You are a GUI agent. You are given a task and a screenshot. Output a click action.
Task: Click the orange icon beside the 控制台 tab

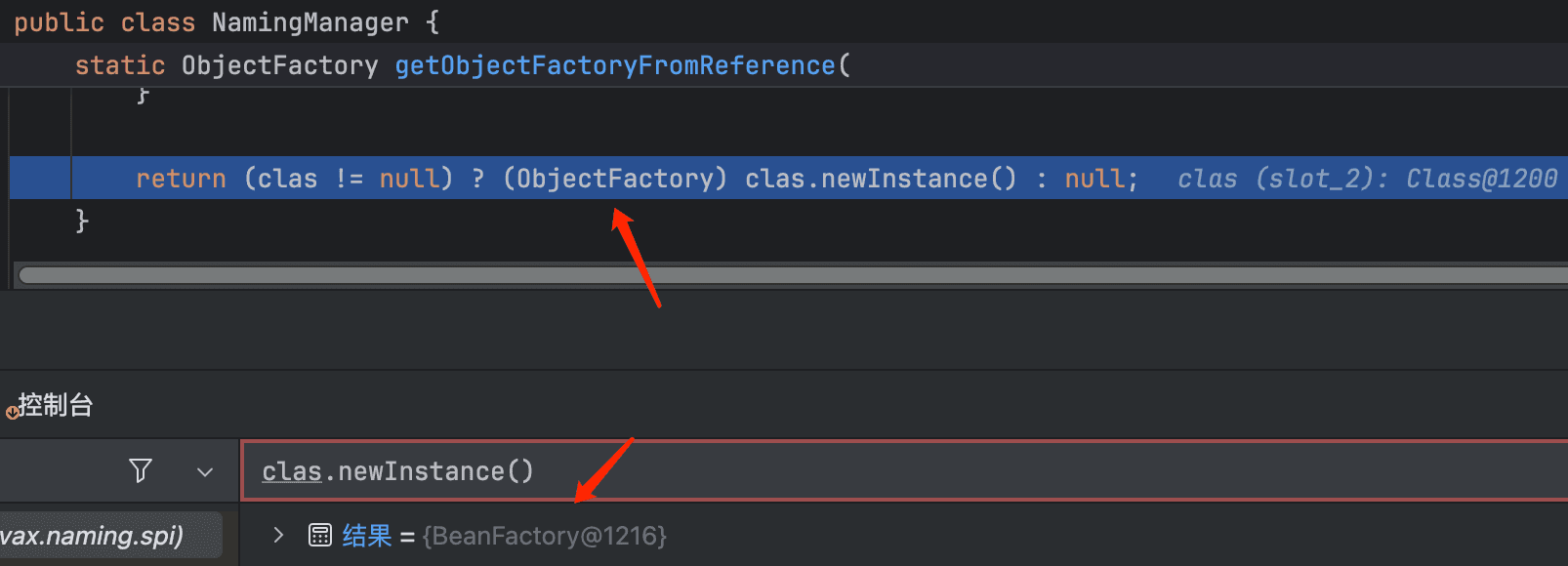point(11,412)
